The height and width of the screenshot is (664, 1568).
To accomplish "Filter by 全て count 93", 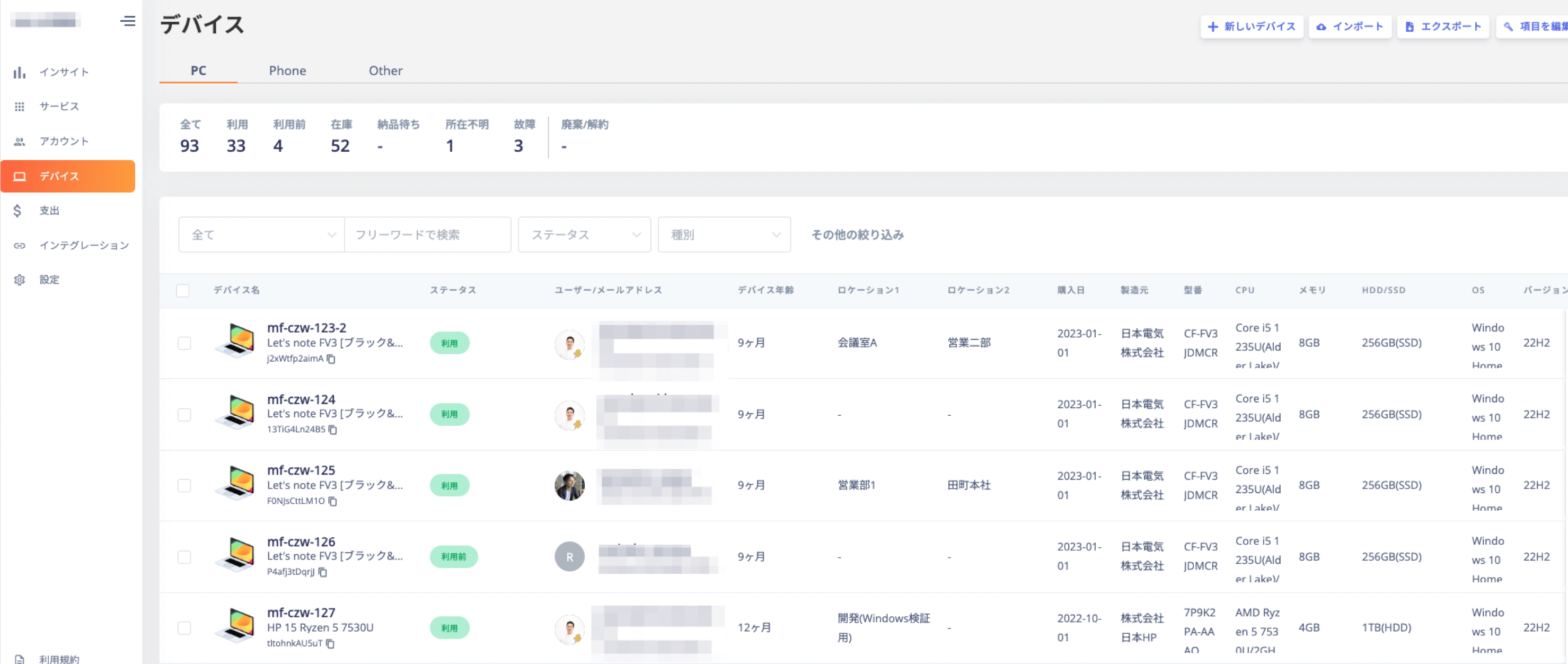I will 190,137.
